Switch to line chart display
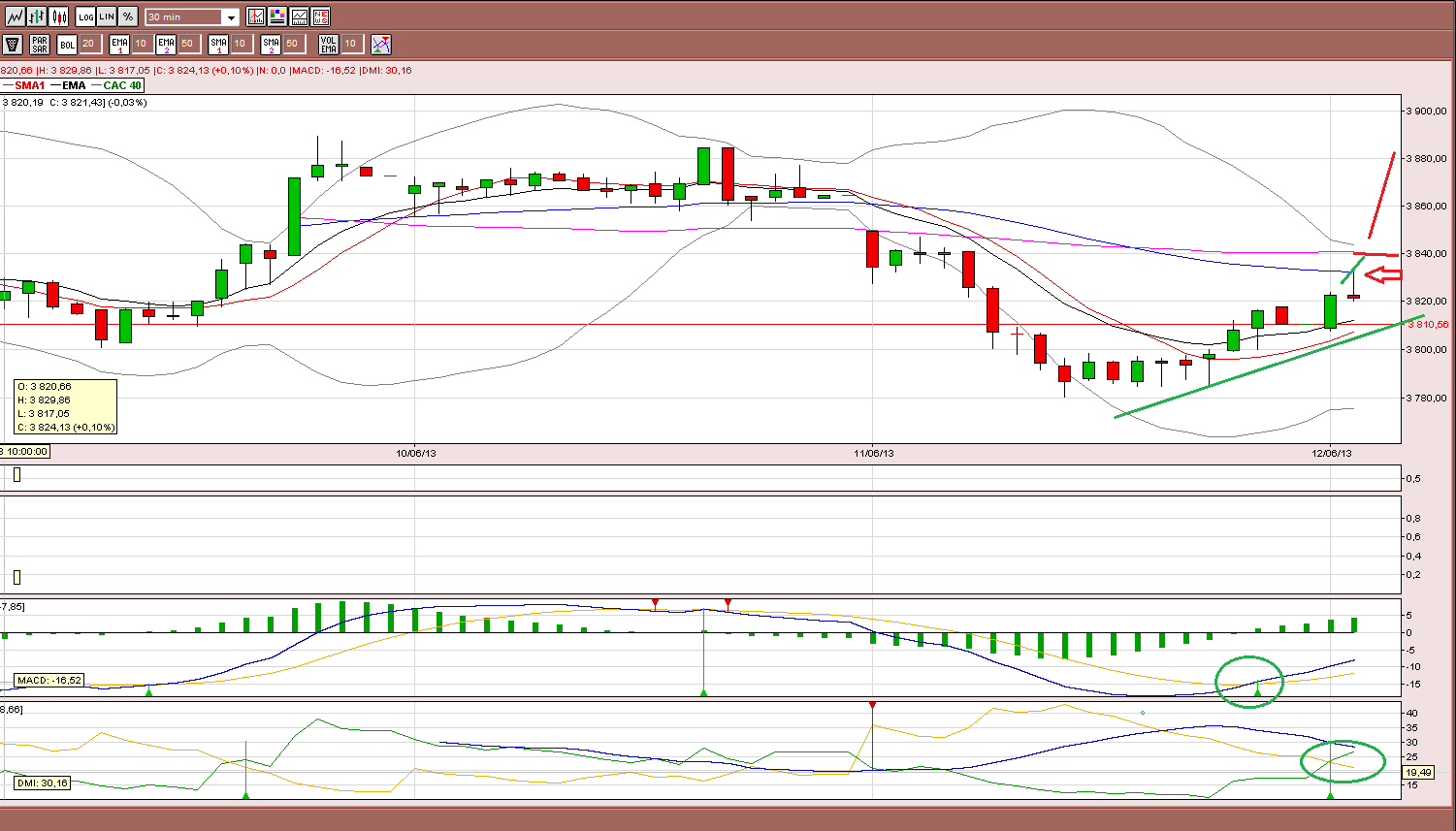Screen dimensions: 1456x831 pyautogui.click(x=15, y=16)
